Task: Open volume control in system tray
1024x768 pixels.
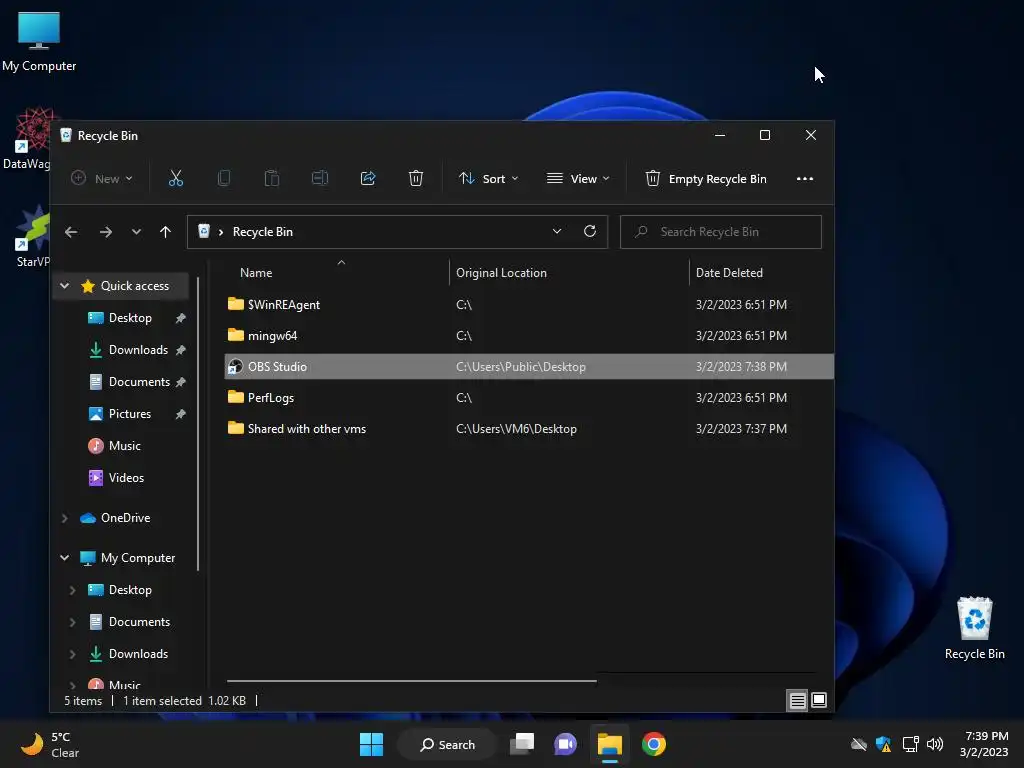Action: 935,744
